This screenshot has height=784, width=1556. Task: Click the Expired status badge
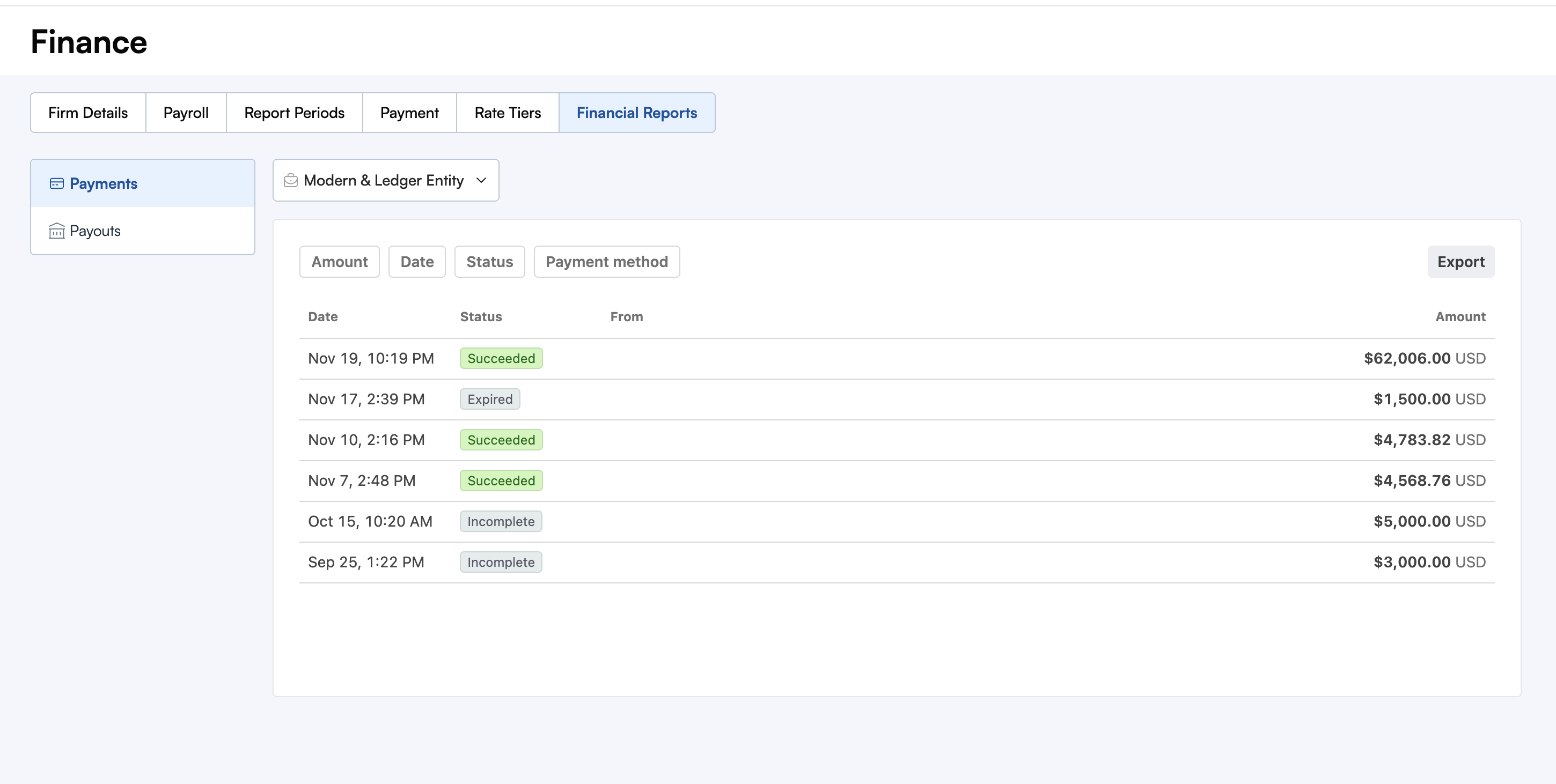point(489,400)
